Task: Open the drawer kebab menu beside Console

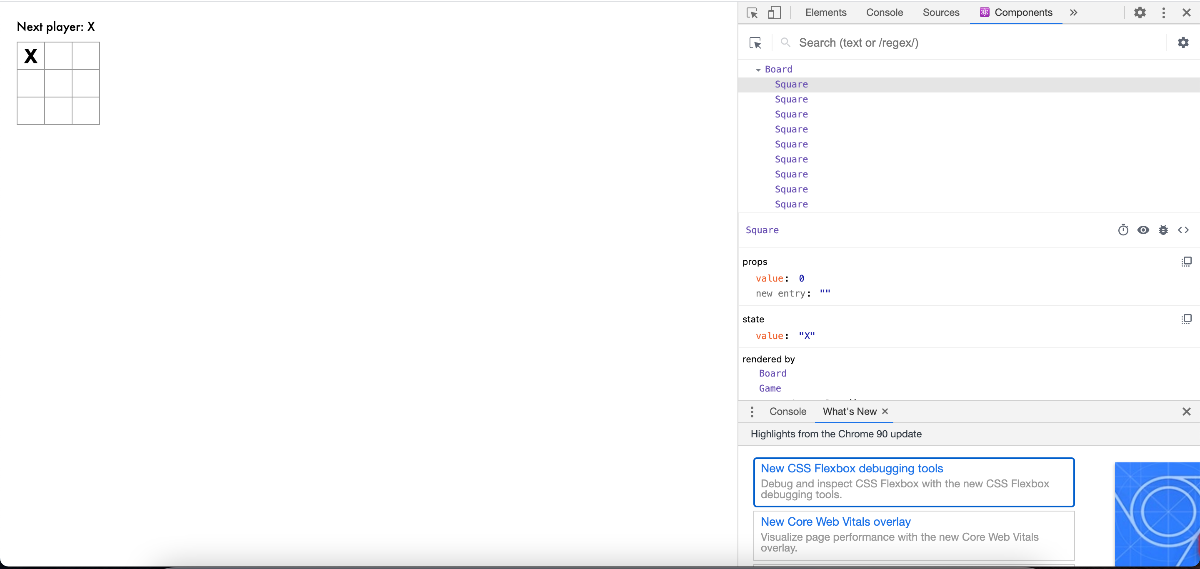Action: (752, 412)
